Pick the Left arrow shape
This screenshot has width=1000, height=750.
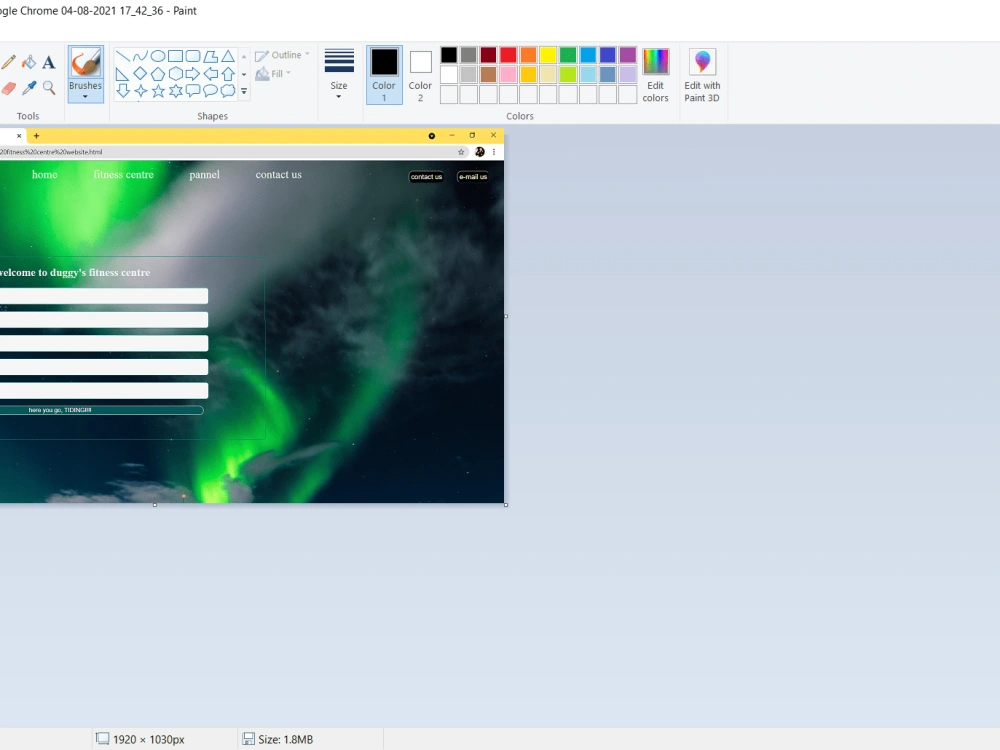[x=210, y=74]
